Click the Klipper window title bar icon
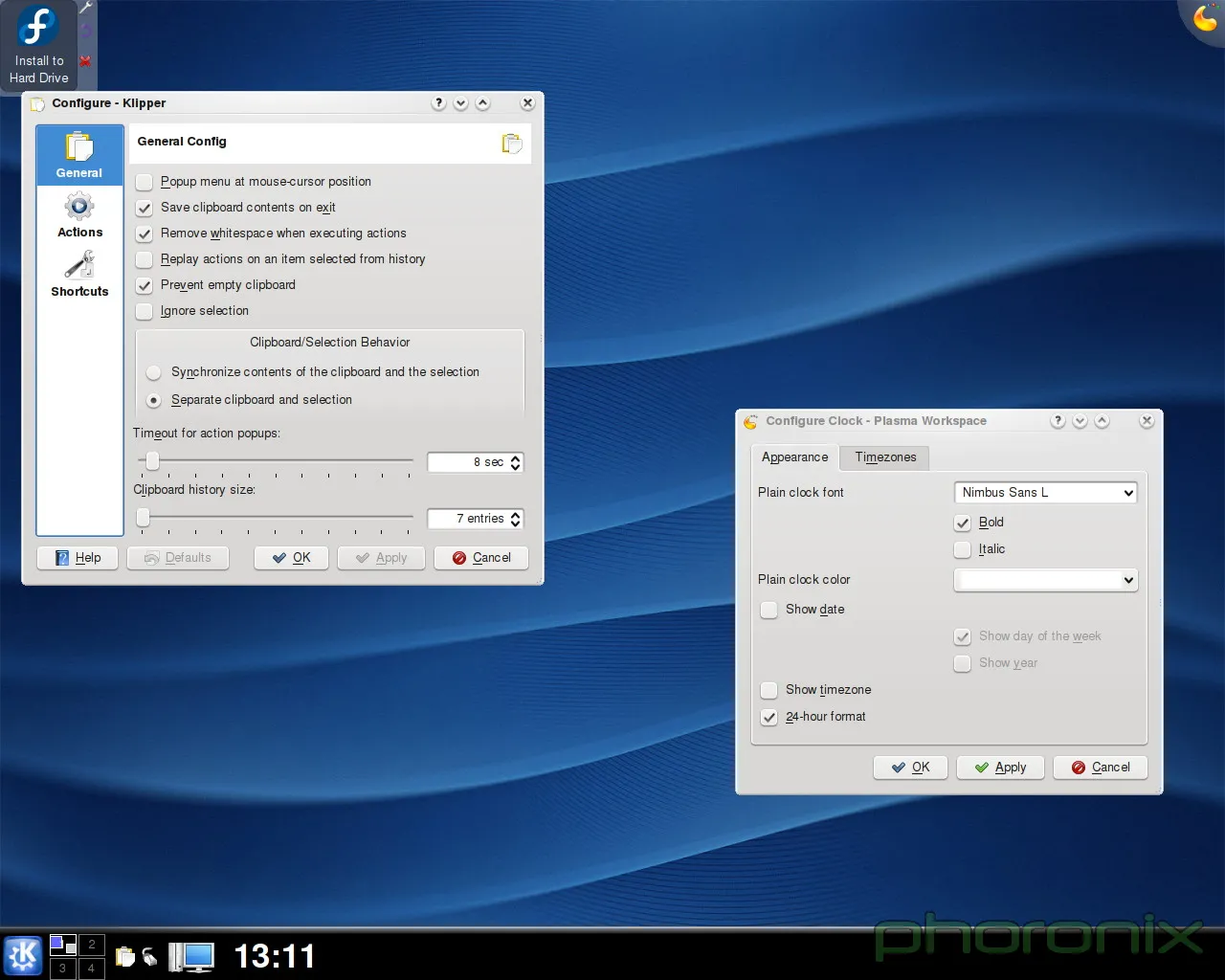This screenshot has height=980, width=1225. click(x=37, y=103)
